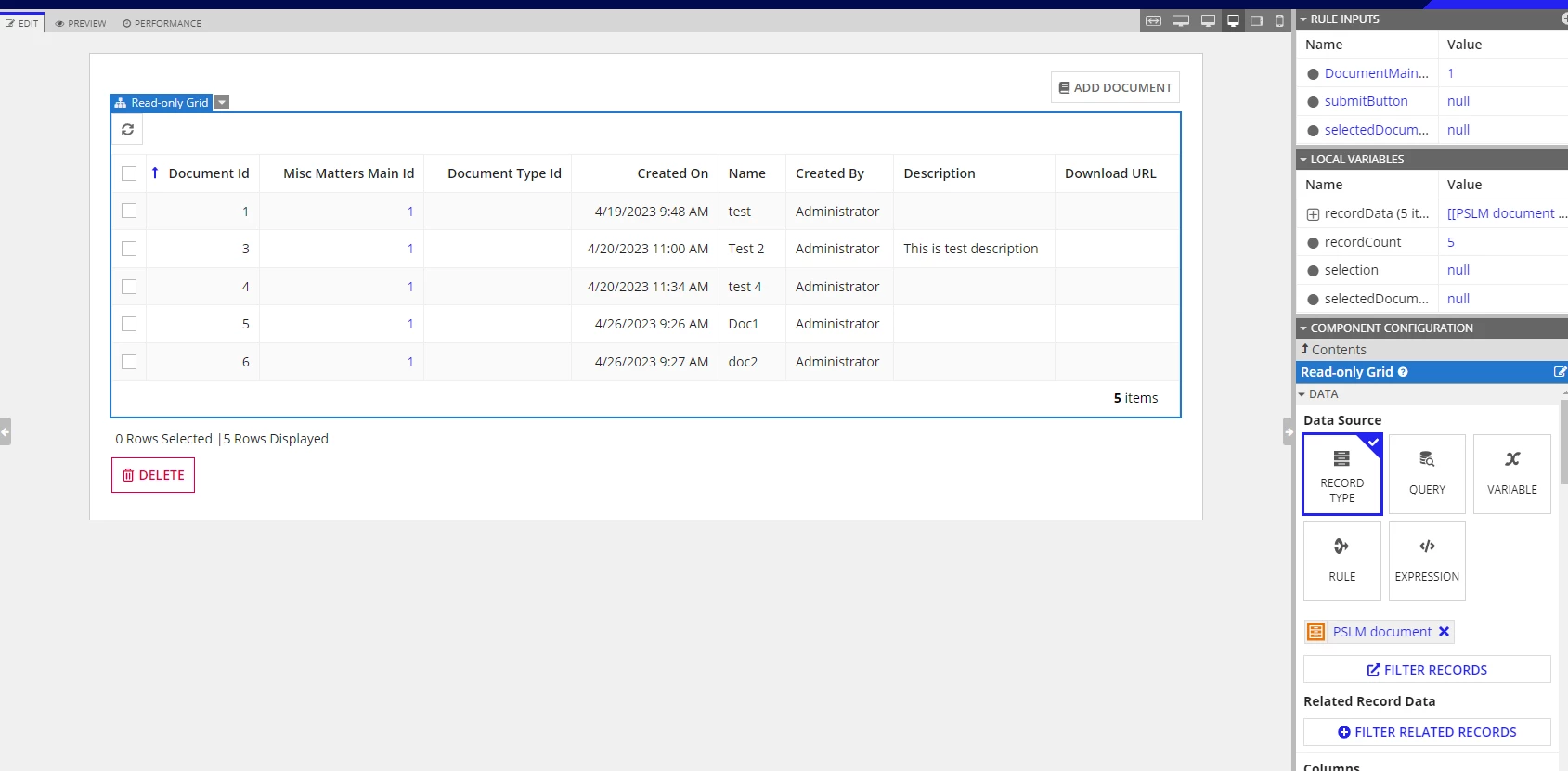The image size is (1568, 771).
Task: Click Add Document button
Action: (1115, 87)
